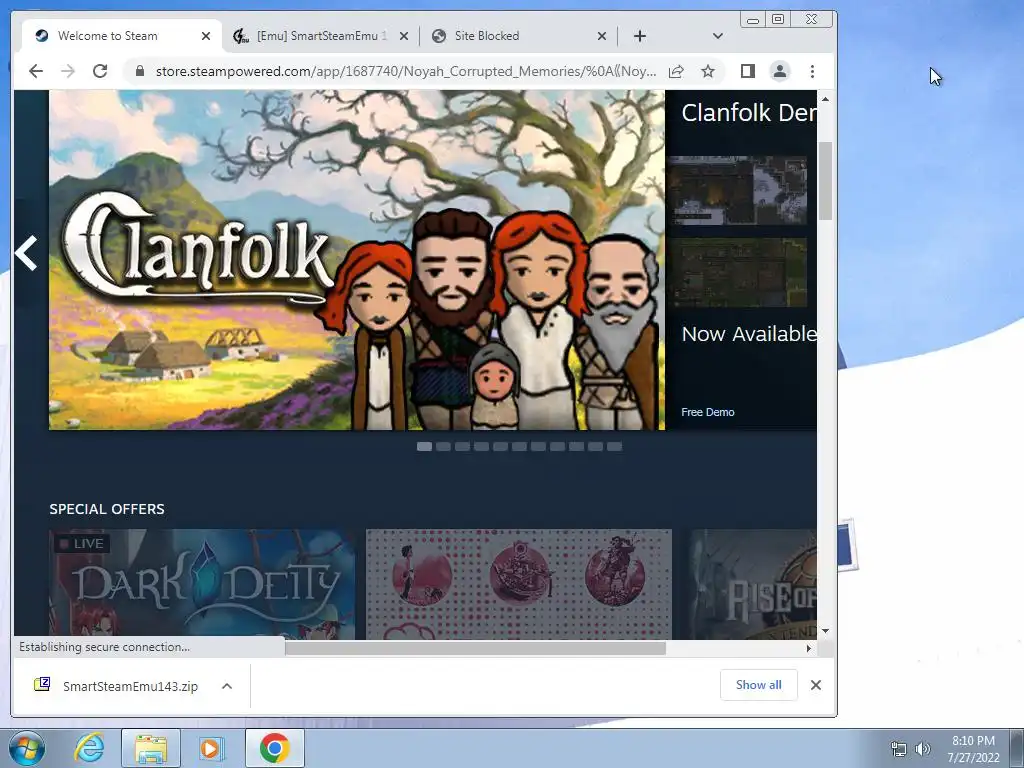Open a new tab with plus button
This screenshot has height=768, width=1024.
(640, 36)
